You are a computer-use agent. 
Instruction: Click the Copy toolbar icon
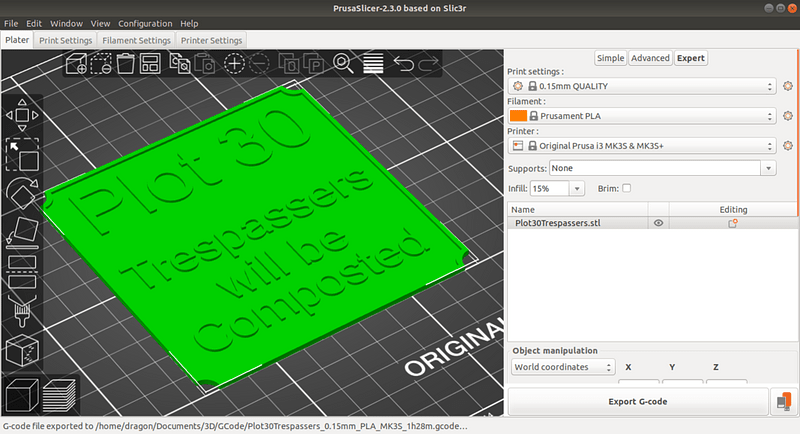[180, 64]
